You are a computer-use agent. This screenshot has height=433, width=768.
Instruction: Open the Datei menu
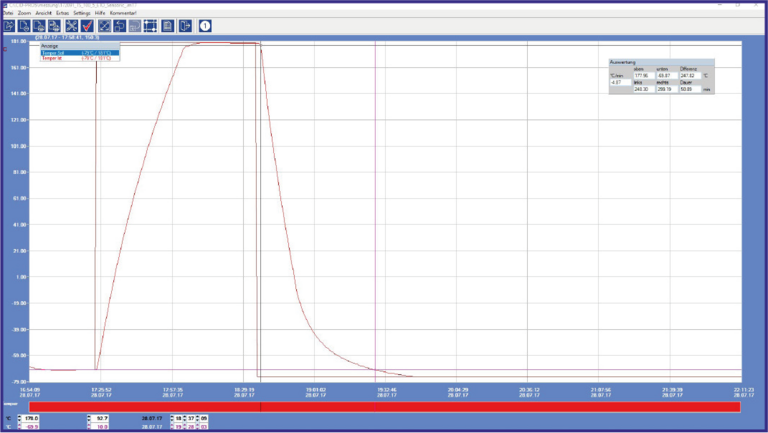[8, 13]
